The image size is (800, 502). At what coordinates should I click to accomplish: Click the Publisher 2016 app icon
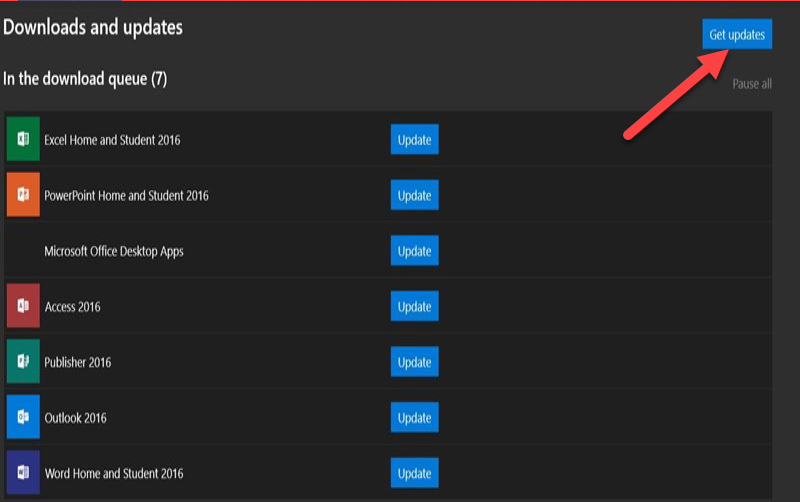[x=23, y=361]
